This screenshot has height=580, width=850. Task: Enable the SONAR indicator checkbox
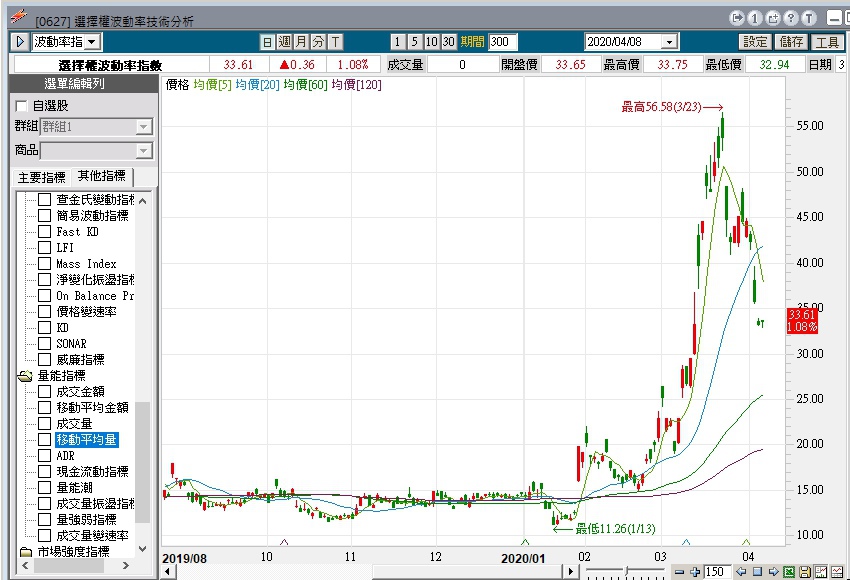point(44,344)
